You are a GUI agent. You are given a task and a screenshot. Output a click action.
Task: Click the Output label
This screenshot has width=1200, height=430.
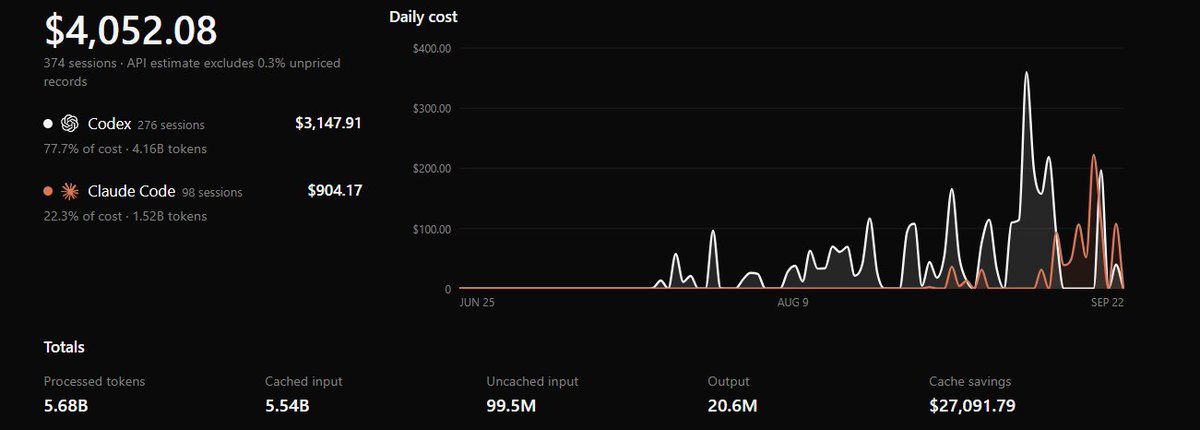click(x=729, y=381)
